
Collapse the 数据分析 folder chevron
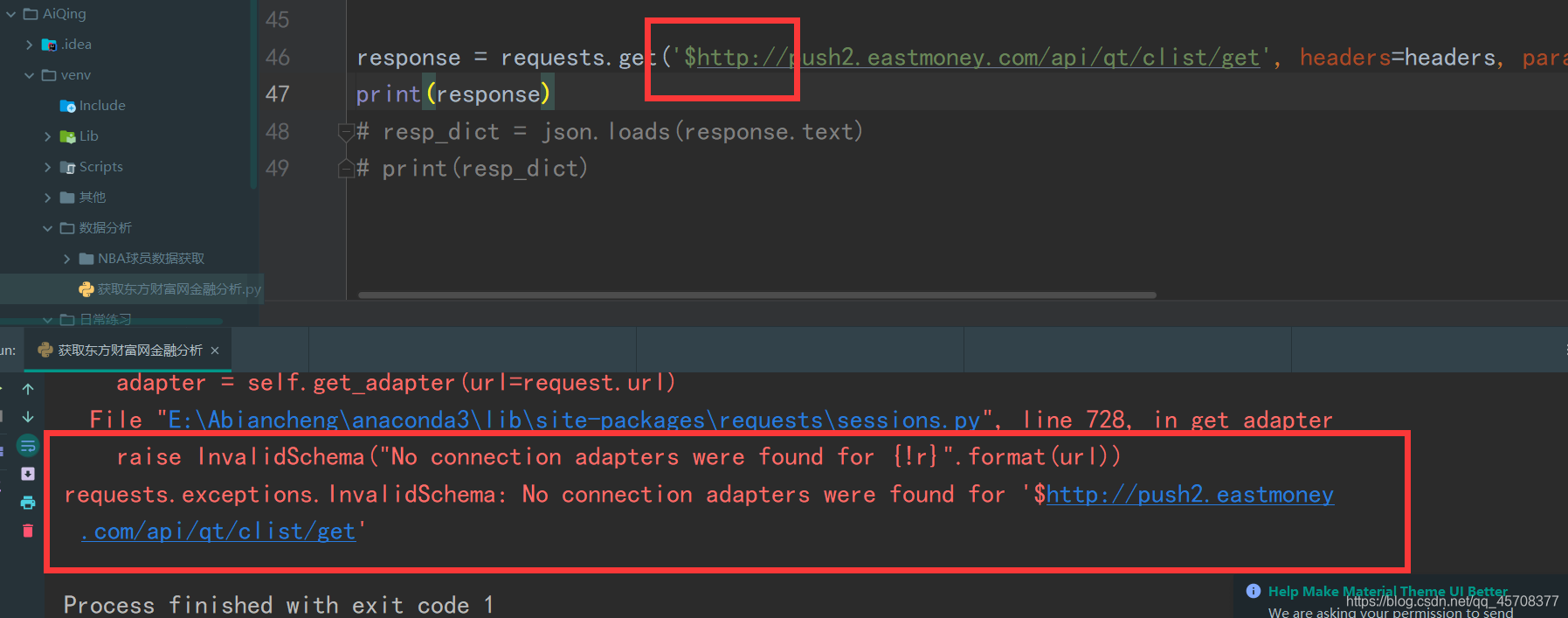(48, 228)
